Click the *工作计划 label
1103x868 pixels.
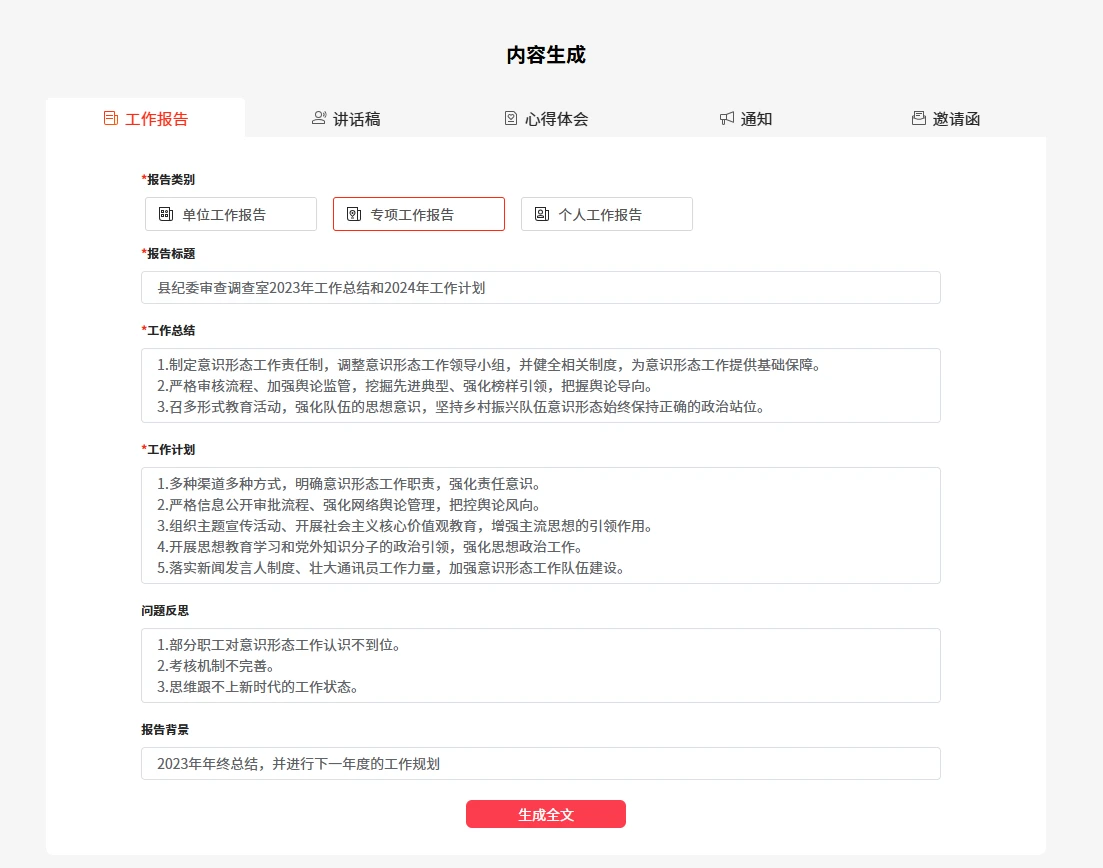tap(168, 449)
